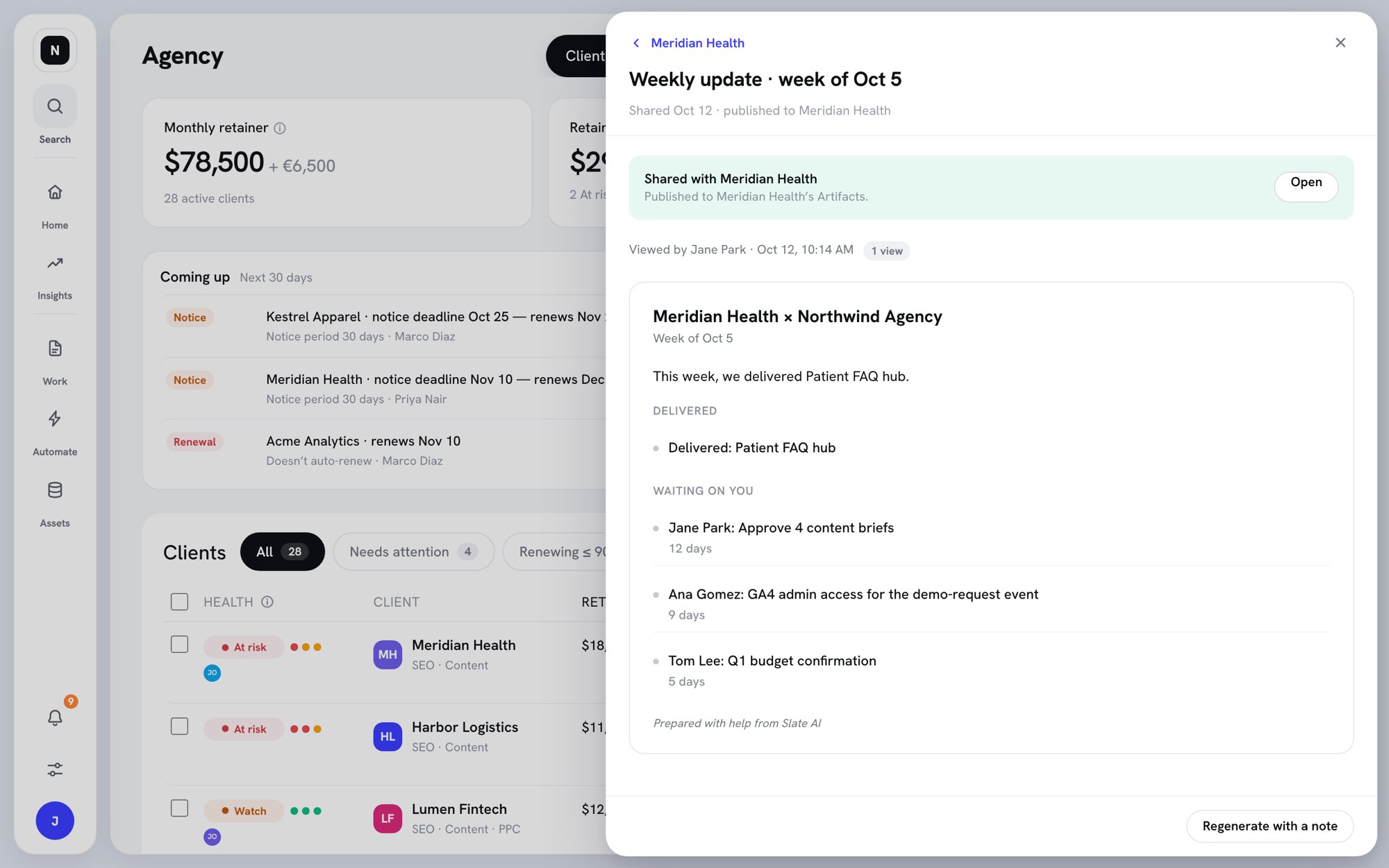Screen dimensions: 1389x868
Task: Open the Work document icon
Action: [55, 349]
